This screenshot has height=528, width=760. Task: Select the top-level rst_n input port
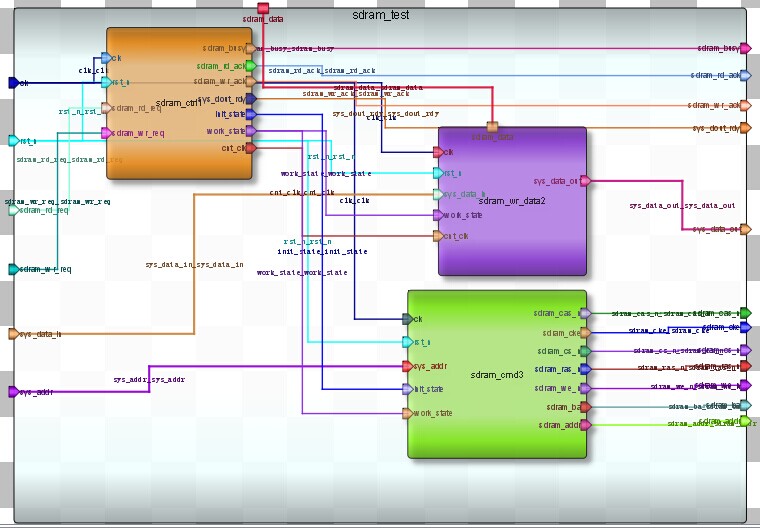(x=14, y=141)
